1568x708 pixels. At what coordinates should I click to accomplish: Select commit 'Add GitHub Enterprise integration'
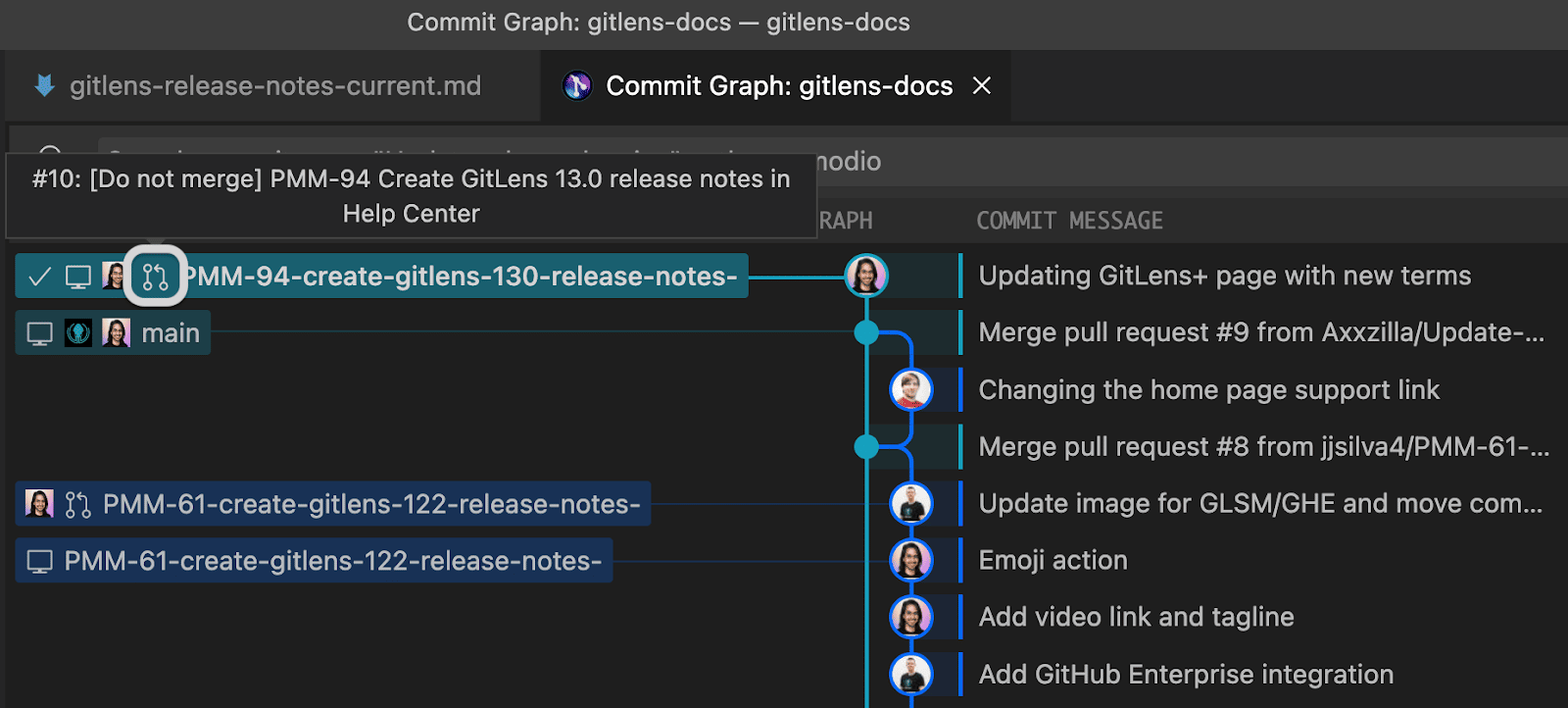pos(1187,675)
